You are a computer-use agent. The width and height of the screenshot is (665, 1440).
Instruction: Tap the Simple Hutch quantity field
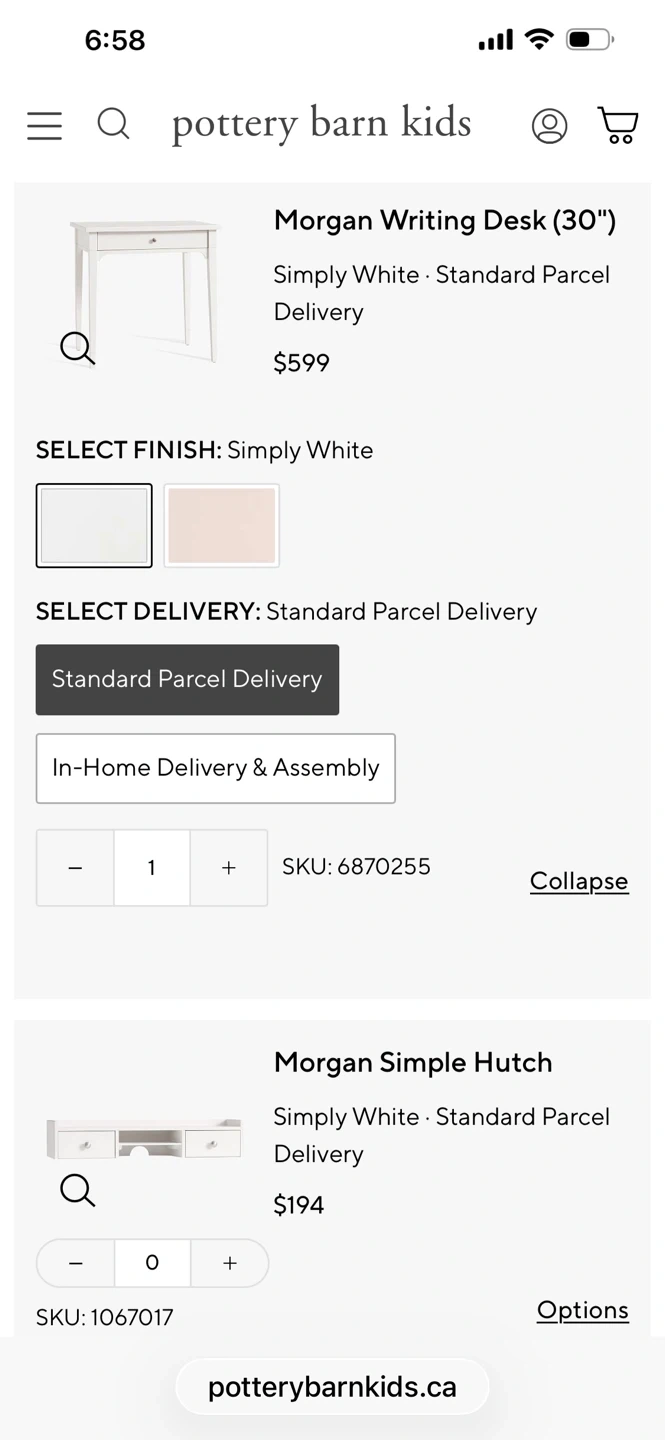(152, 1263)
